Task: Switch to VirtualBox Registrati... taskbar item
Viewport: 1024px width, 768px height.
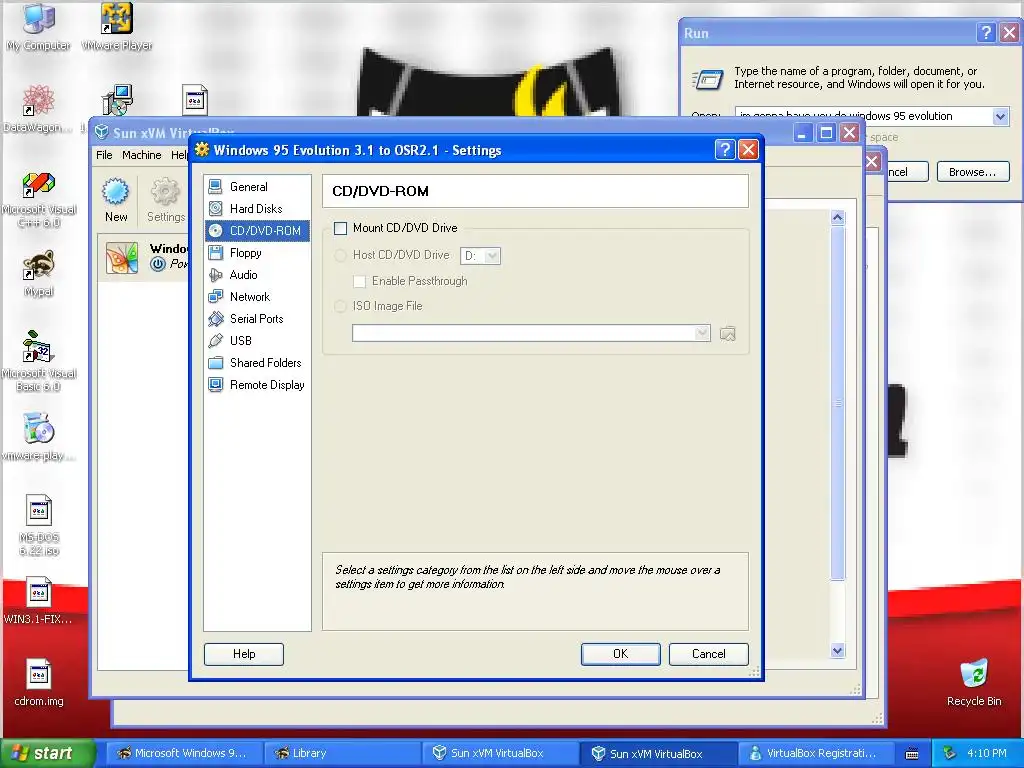Action: pos(816,754)
